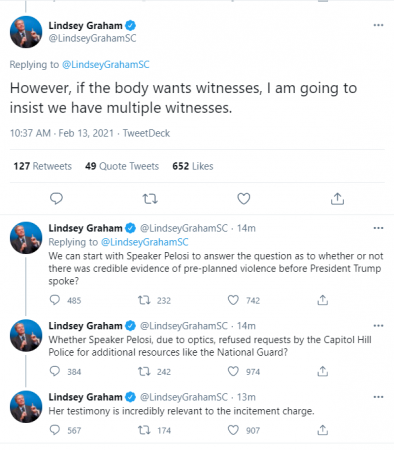The height and width of the screenshot is (450, 394).
Task: Reply to the main 'multiple witnesses' tweet
Action: (x=56, y=199)
